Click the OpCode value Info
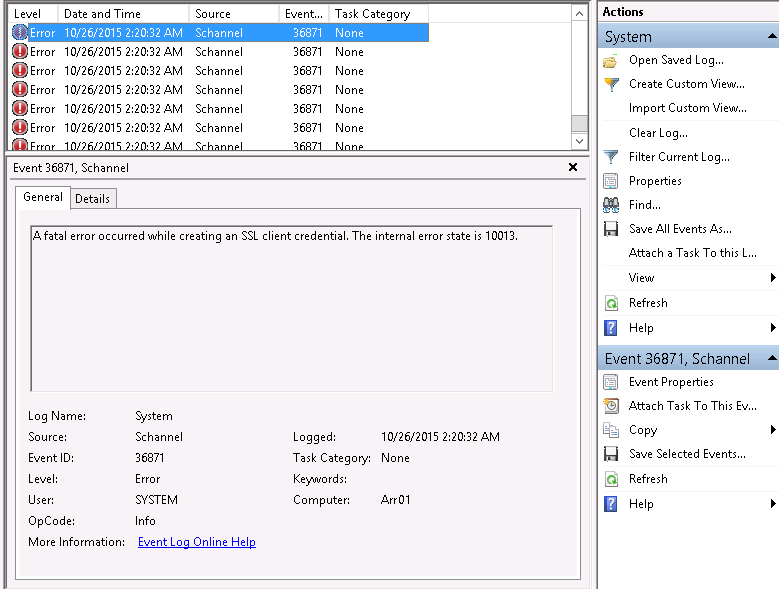The image size is (779, 589). pyautogui.click(x=145, y=521)
